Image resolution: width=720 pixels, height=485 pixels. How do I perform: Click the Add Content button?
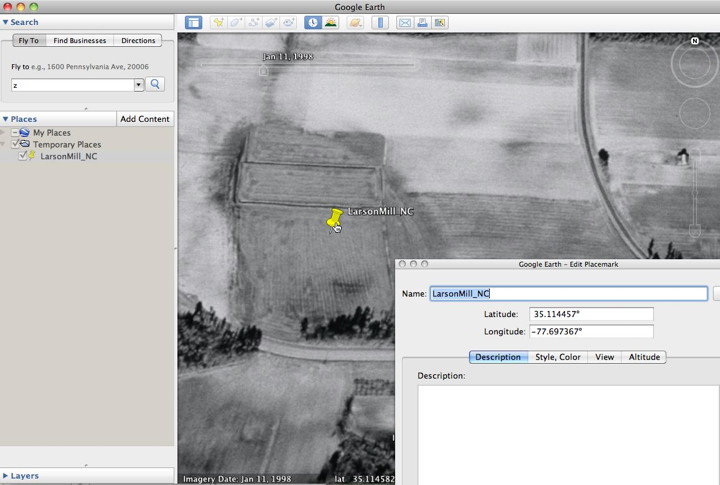click(x=145, y=119)
